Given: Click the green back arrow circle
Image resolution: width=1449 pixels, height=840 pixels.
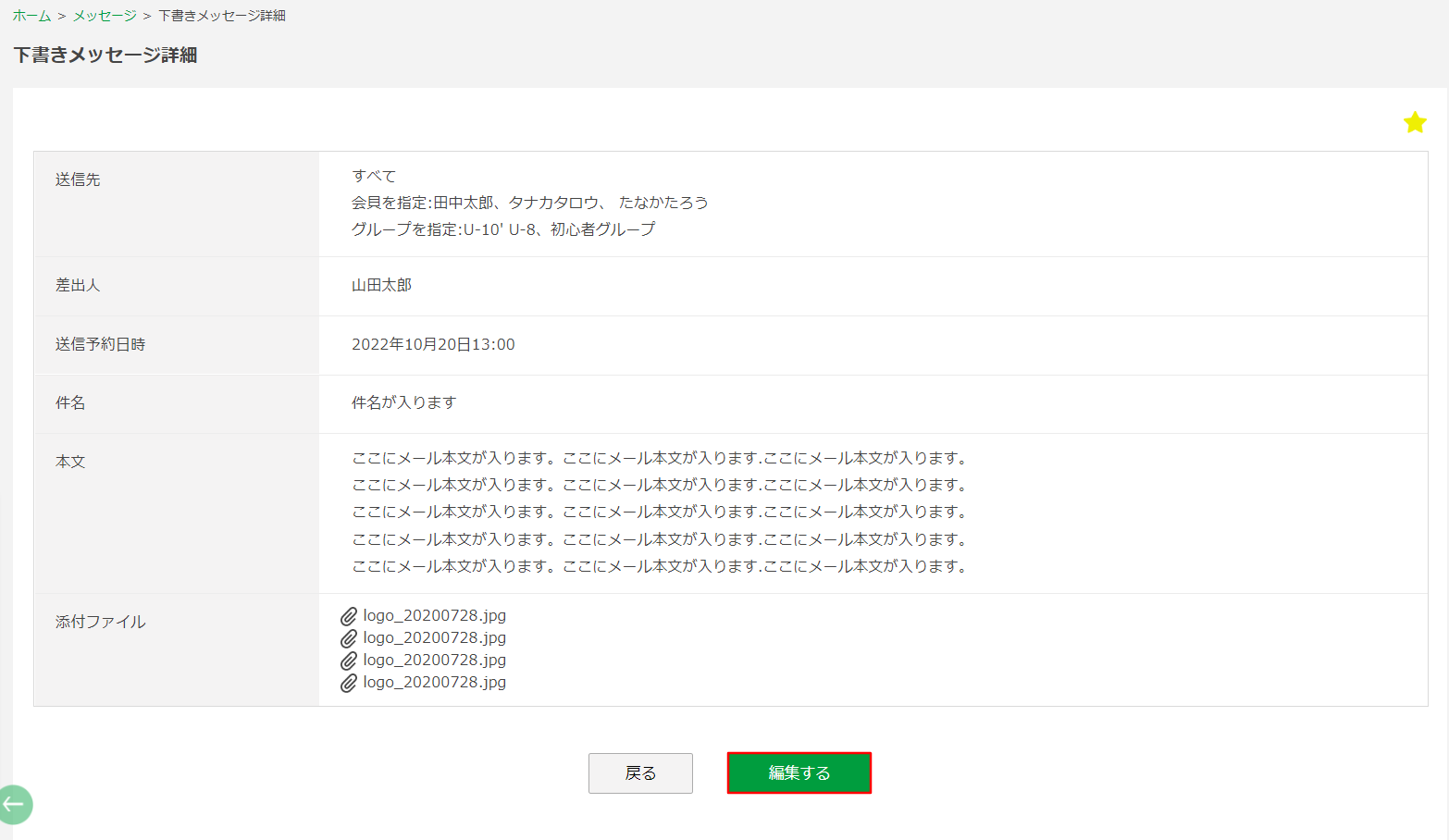Looking at the screenshot, I should [14, 804].
